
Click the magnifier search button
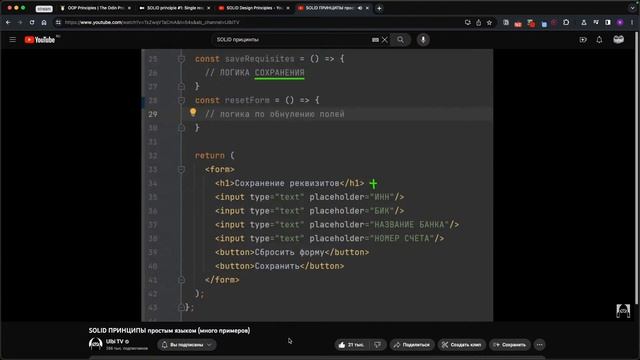click(x=400, y=40)
